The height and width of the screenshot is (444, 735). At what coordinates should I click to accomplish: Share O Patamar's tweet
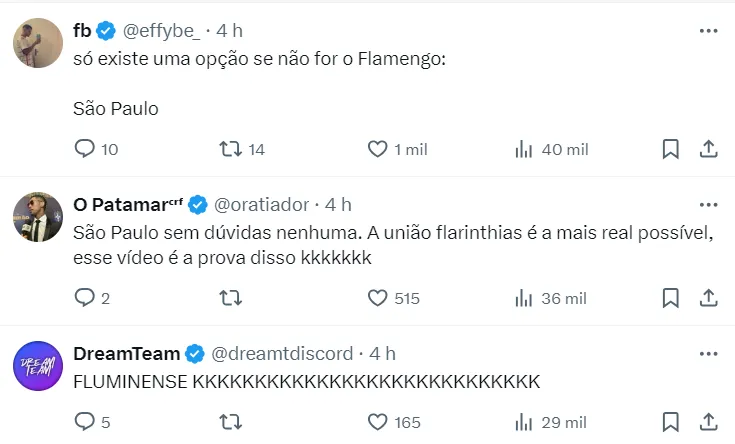pos(708,297)
